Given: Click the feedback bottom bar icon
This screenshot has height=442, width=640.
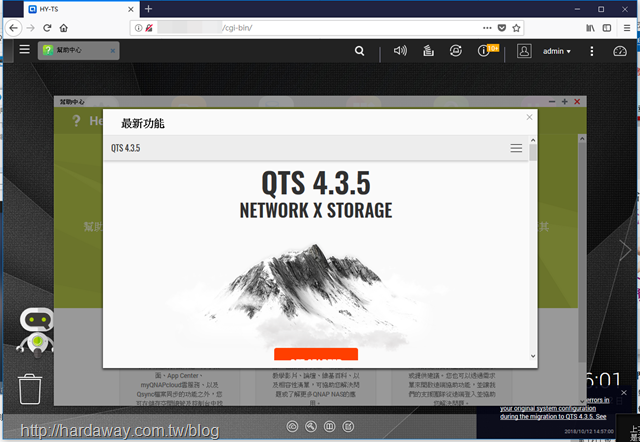Looking at the screenshot, I should (x=348, y=426).
